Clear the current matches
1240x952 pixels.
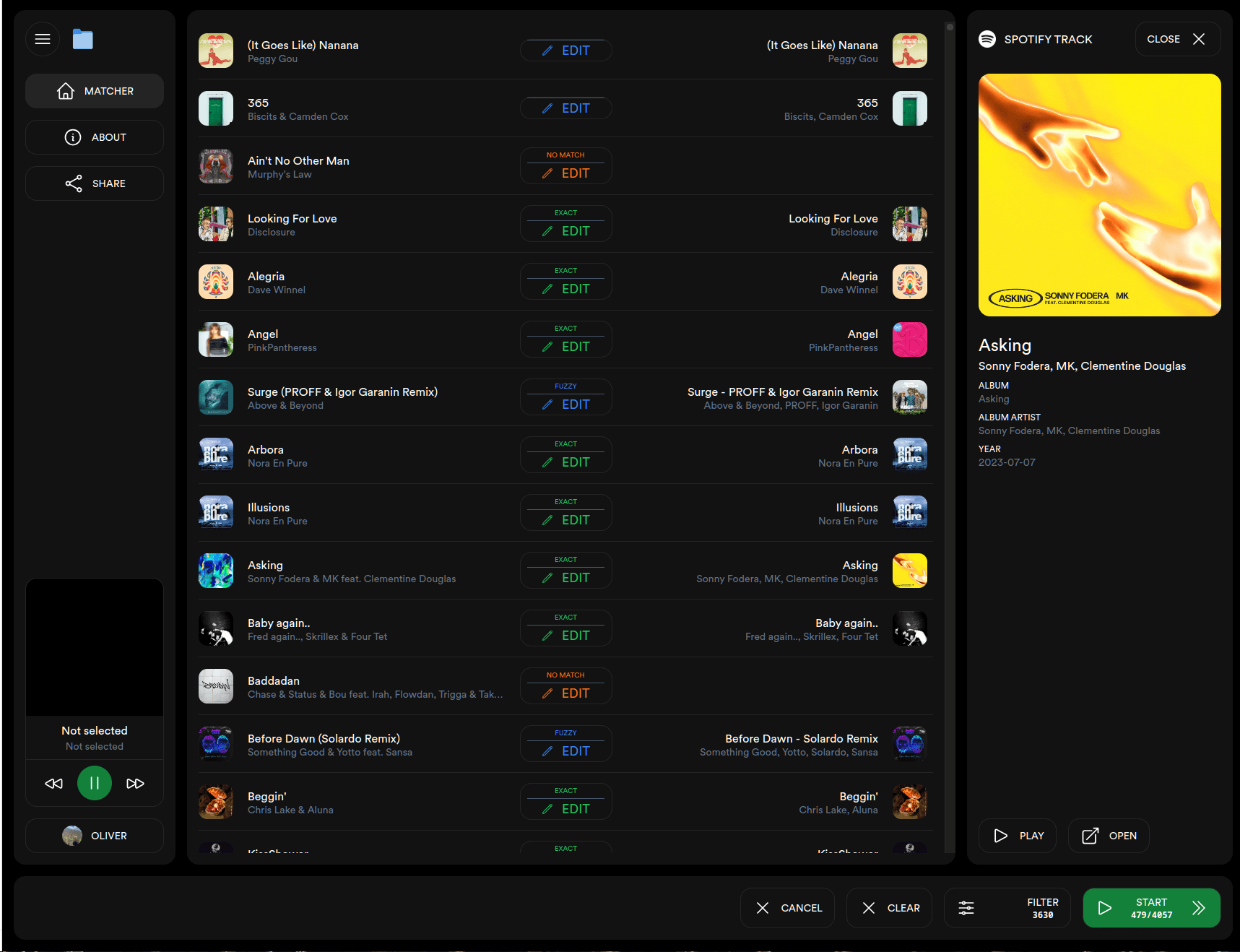click(x=889, y=908)
